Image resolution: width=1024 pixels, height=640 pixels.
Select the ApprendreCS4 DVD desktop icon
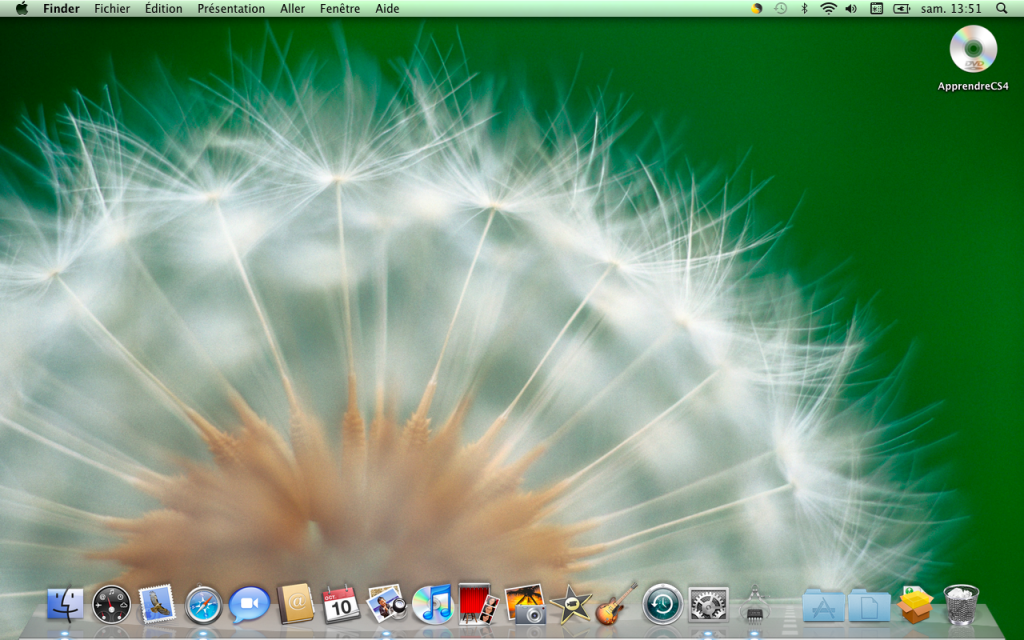(x=973, y=49)
